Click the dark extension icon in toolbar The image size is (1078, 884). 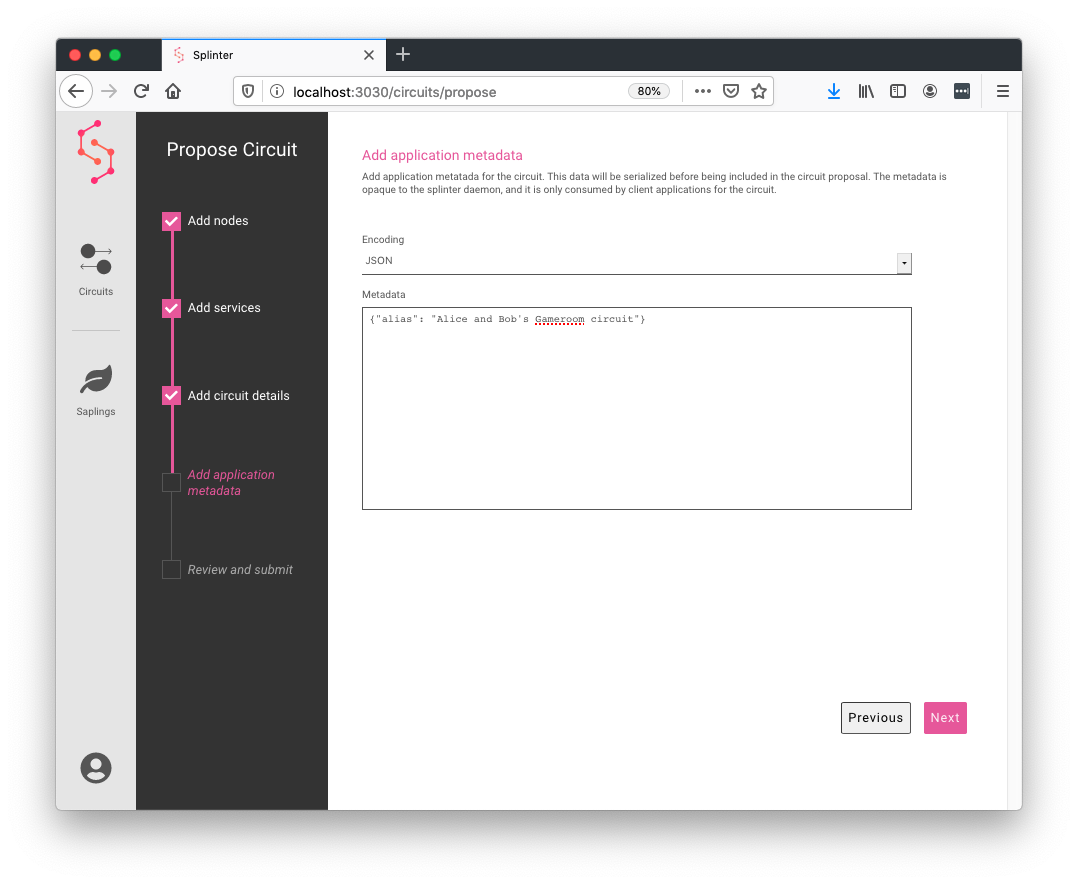coord(962,91)
